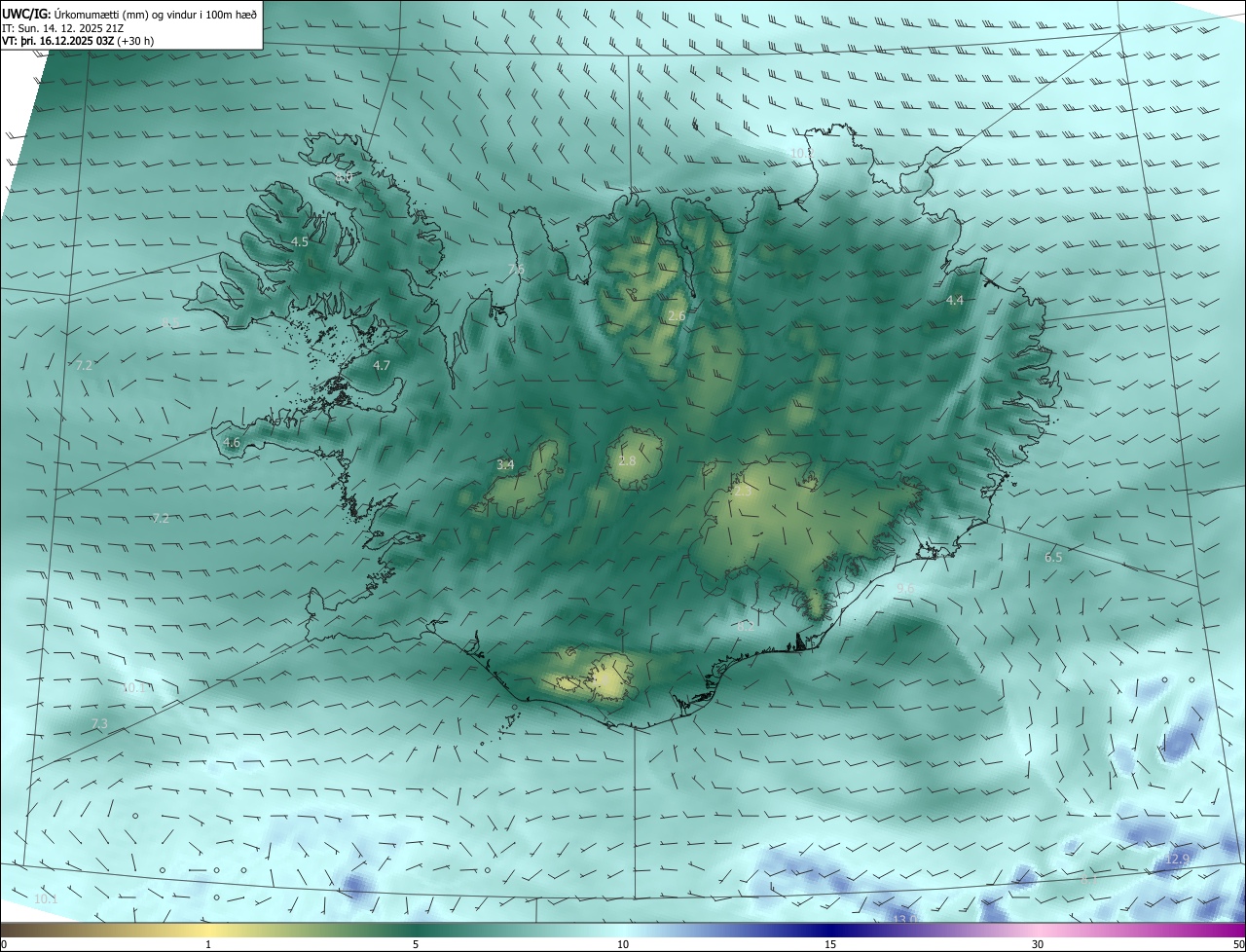
Task: Click the legend tick labeled 10
Action: pyautogui.click(x=623, y=944)
